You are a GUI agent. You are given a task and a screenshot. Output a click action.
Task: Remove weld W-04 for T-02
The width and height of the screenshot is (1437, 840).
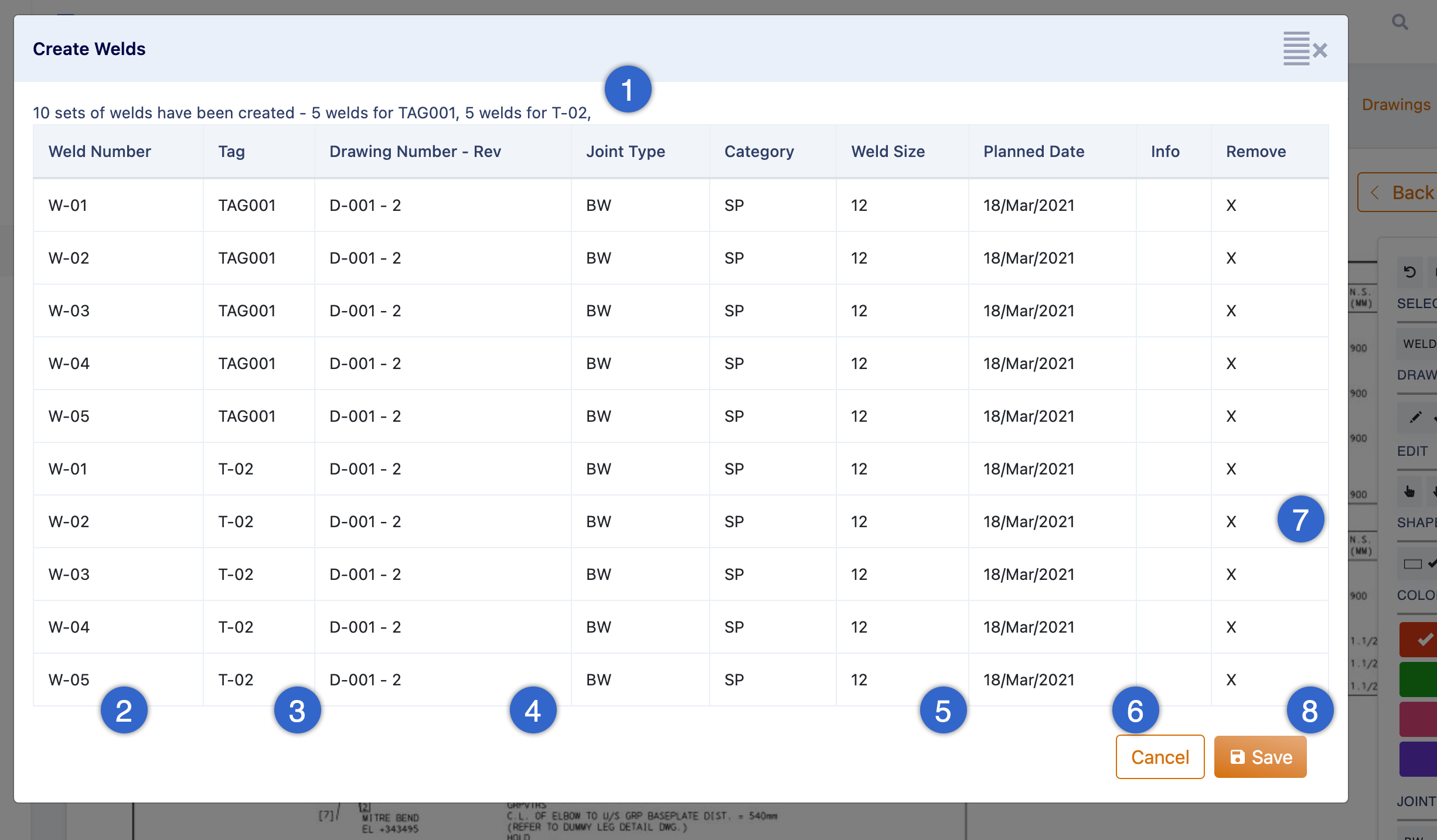1231,627
